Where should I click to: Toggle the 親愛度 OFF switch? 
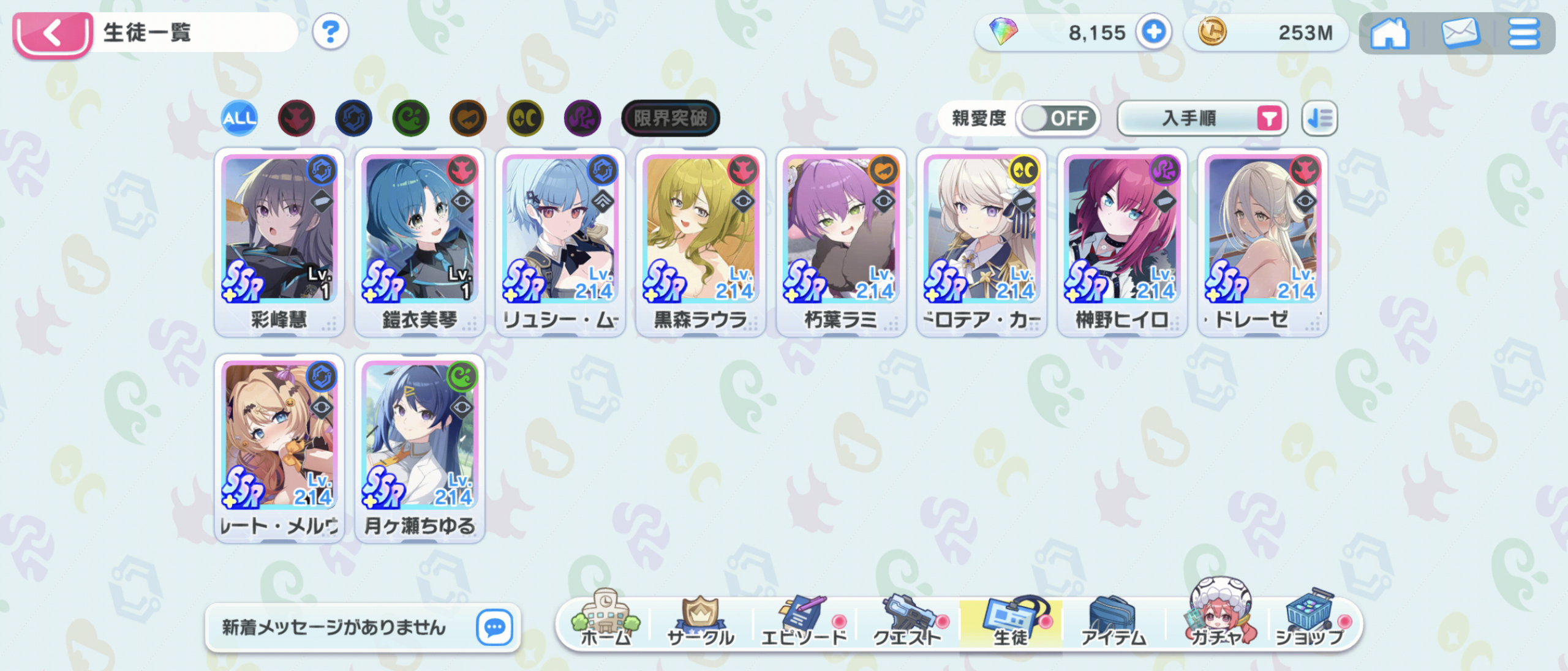coord(1058,118)
